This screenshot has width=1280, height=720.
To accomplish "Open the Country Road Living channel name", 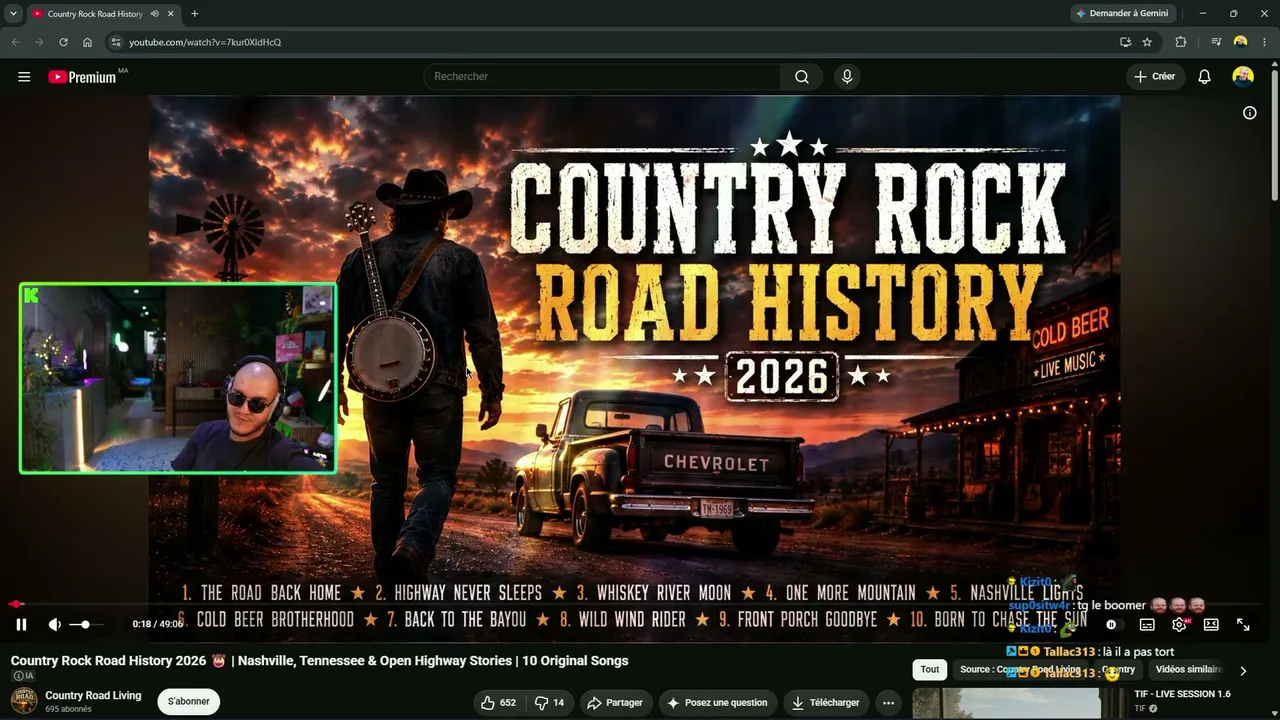I will [x=93, y=695].
